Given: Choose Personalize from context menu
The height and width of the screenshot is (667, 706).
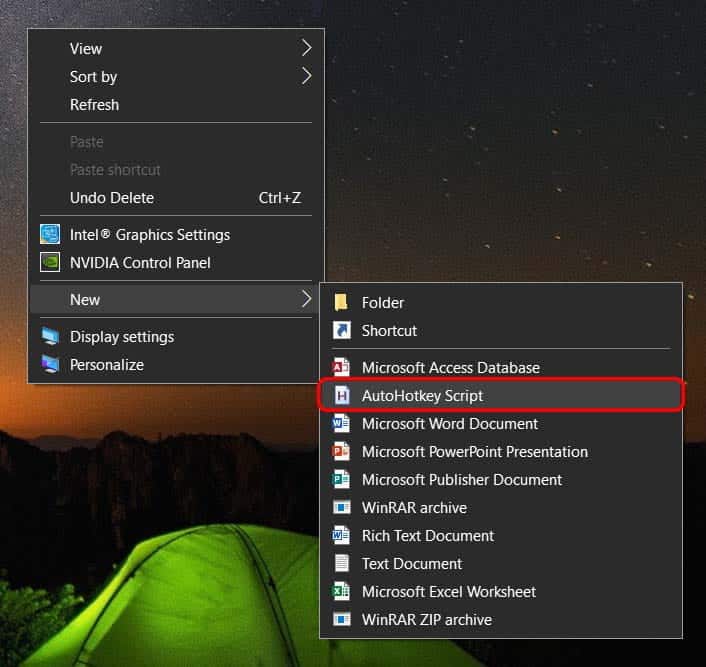Looking at the screenshot, I should coord(176,364).
